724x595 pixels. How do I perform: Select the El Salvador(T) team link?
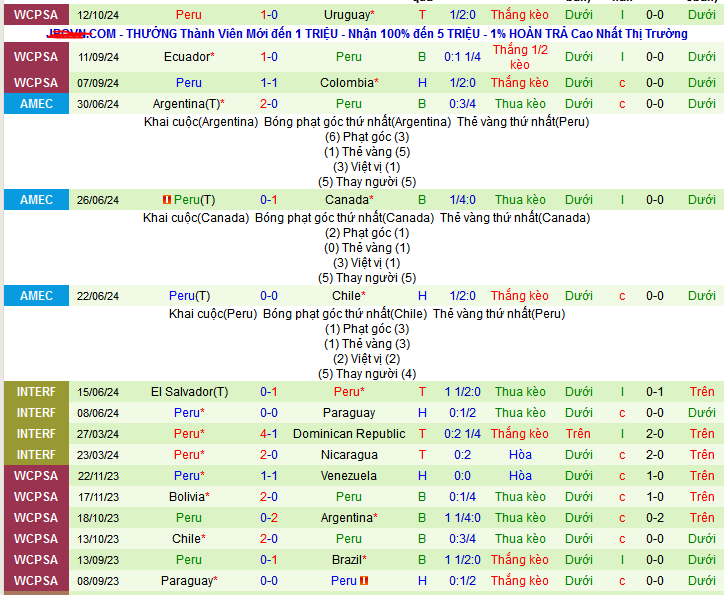tap(189, 392)
